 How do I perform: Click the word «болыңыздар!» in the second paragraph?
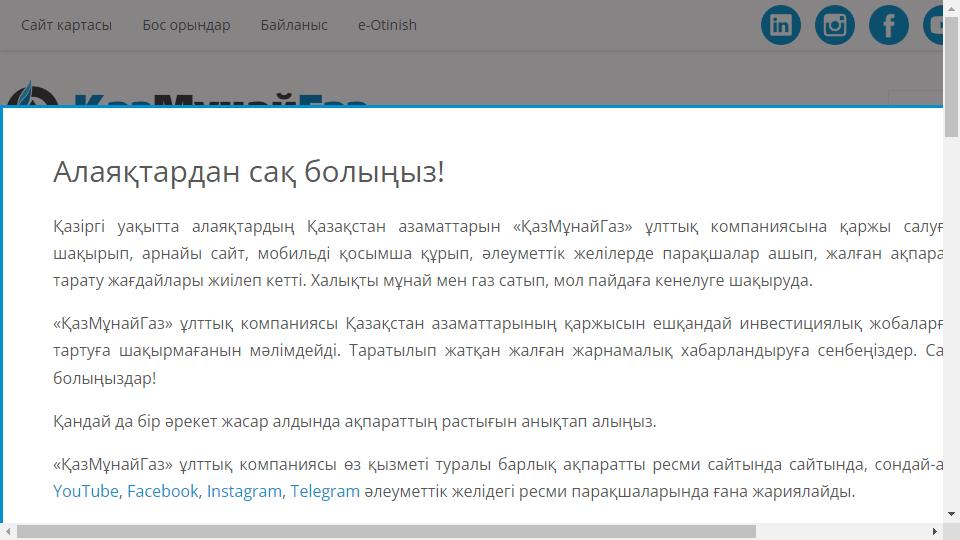coord(105,378)
